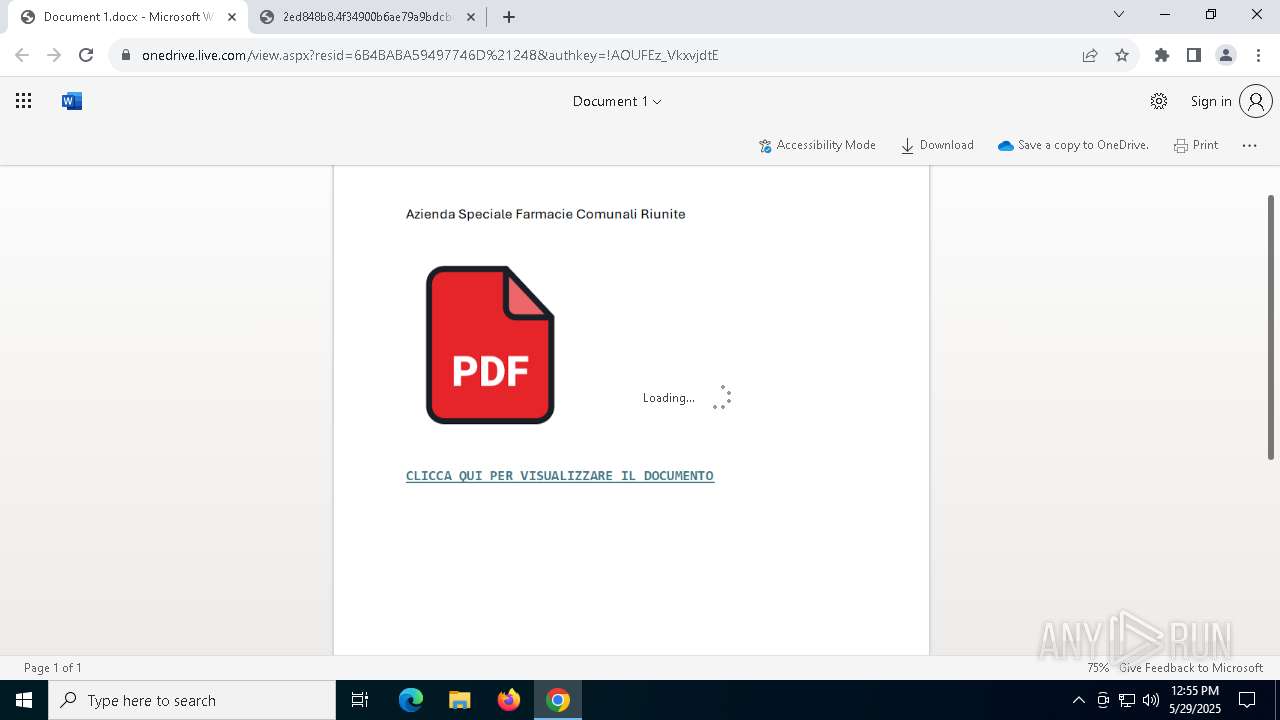
Task: Bookmark this tab with the star icon
Action: click(x=1122, y=55)
